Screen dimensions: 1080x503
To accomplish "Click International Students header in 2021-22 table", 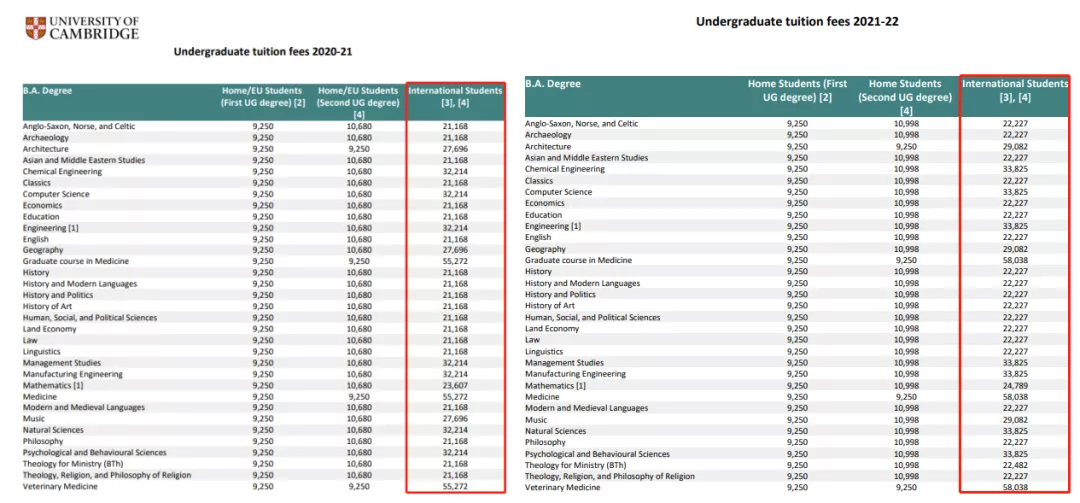I will [x=1014, y=91].
